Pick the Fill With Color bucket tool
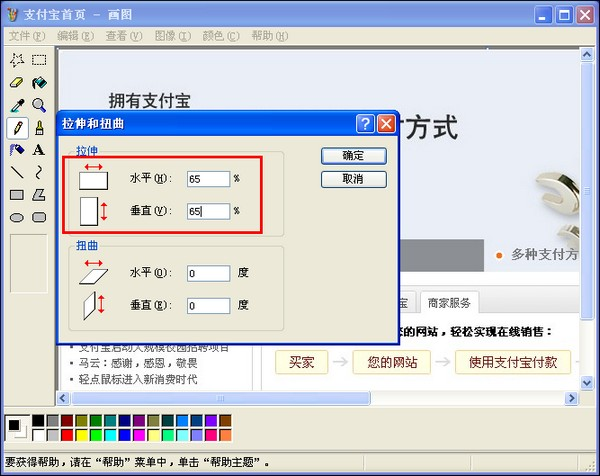Screen dimensions: 600x476 [39, 83]
